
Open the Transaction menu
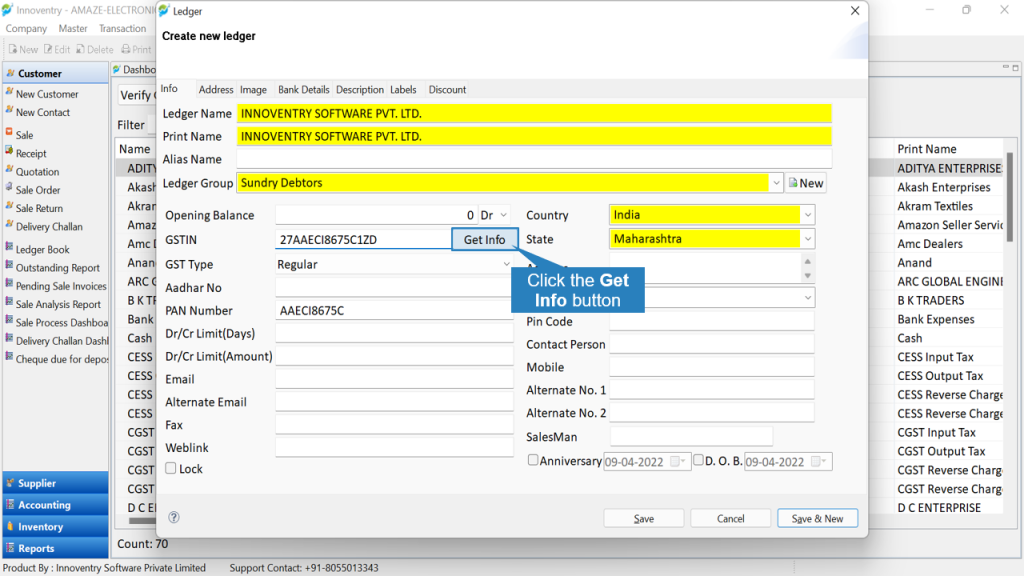click(122, 28)
